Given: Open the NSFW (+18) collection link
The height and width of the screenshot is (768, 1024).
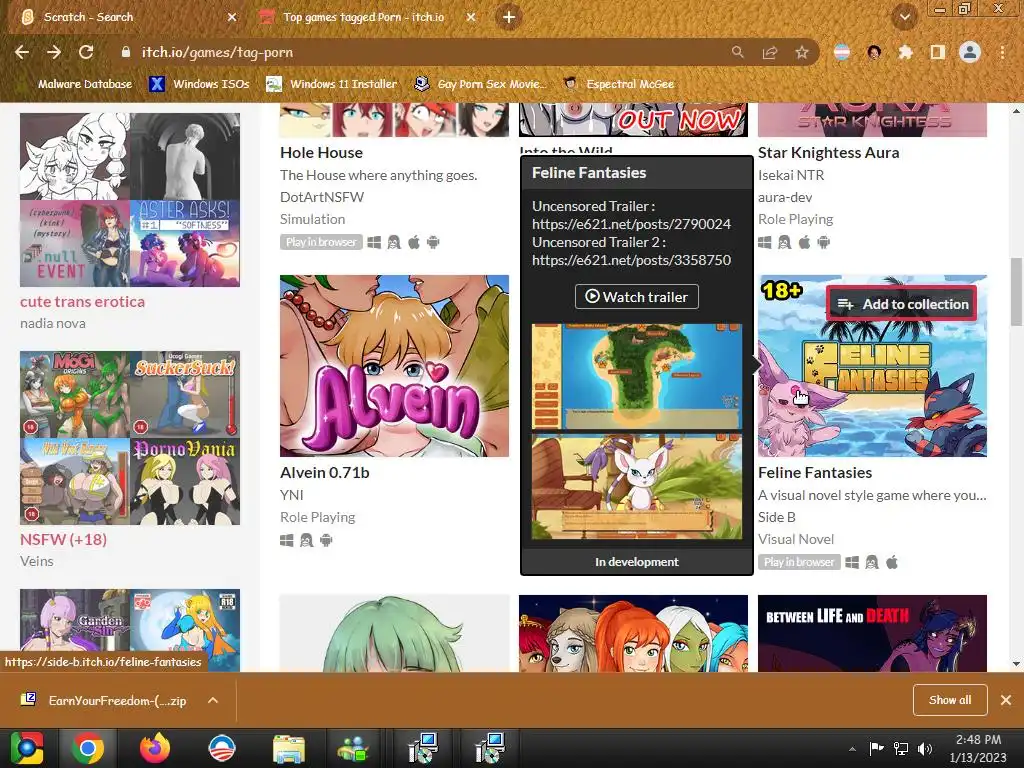Looking at the screenshot, I should (63, 539).
